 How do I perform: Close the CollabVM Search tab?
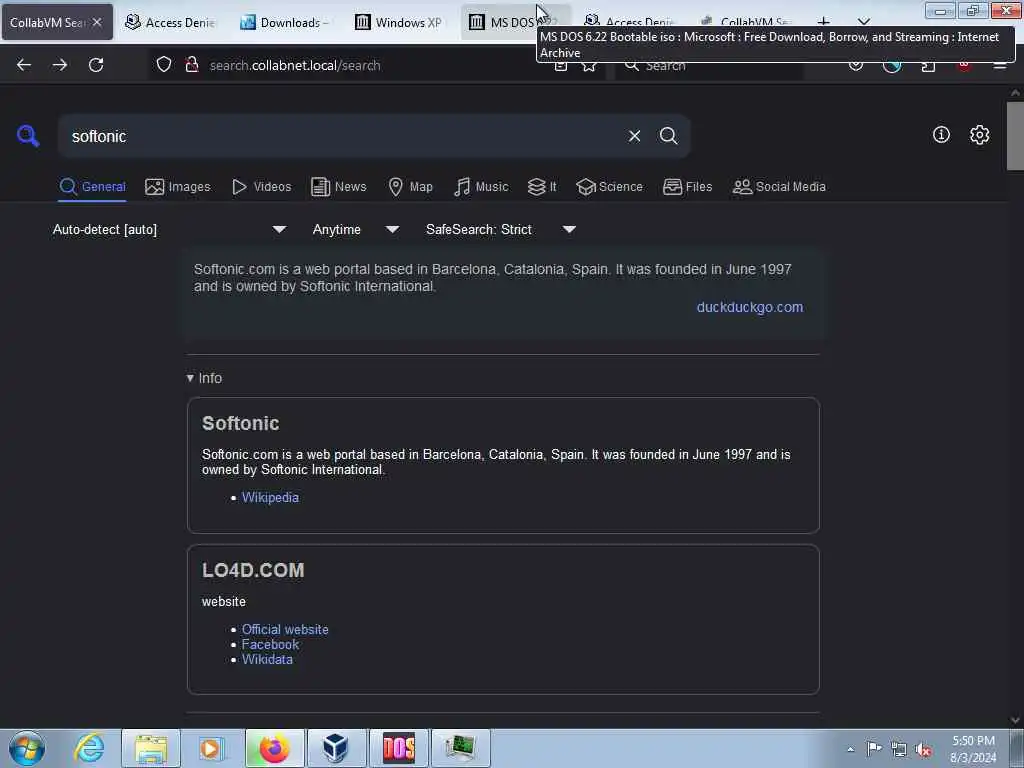coord(97,22)
